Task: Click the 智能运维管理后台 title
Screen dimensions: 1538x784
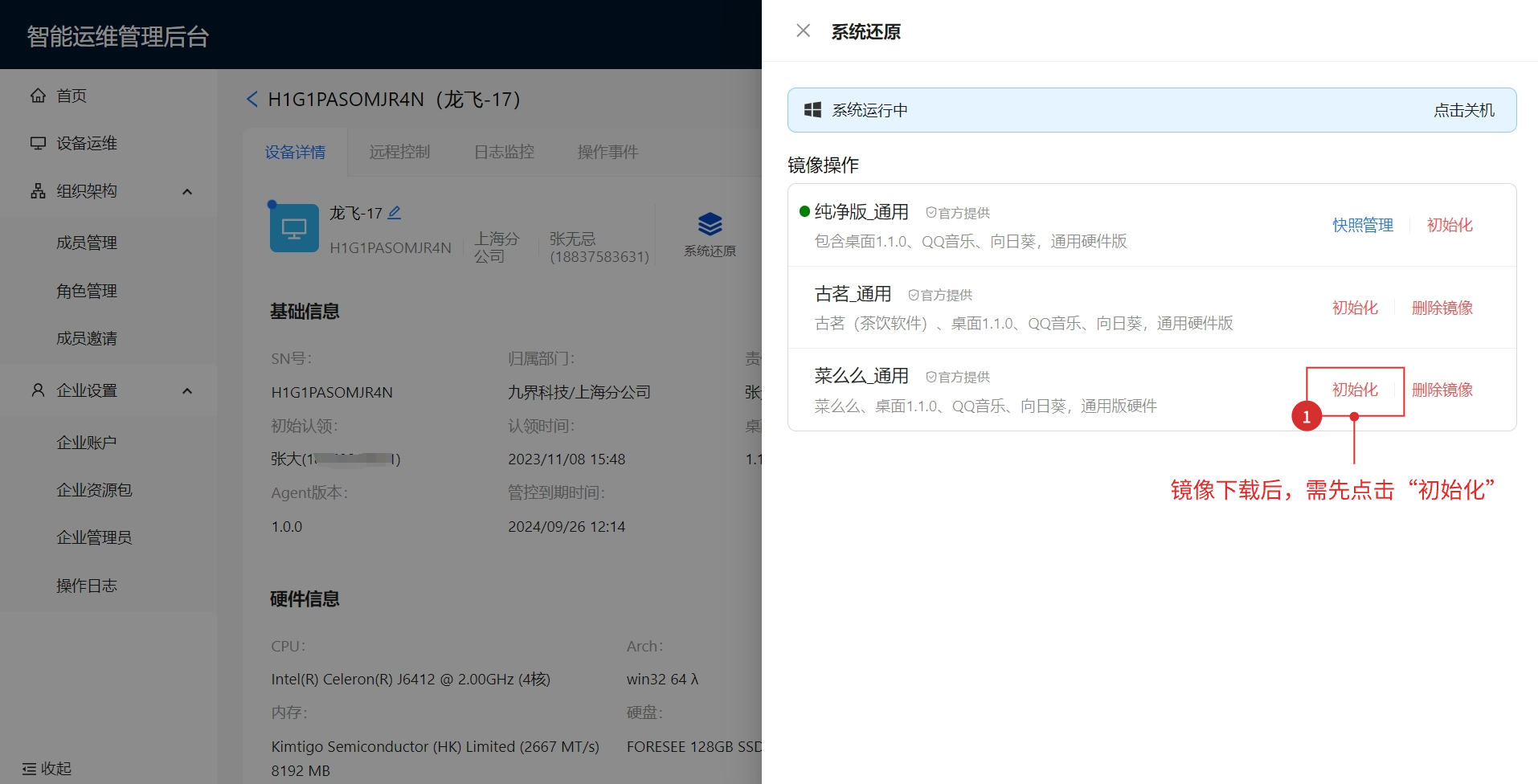Action: [118, 36]
